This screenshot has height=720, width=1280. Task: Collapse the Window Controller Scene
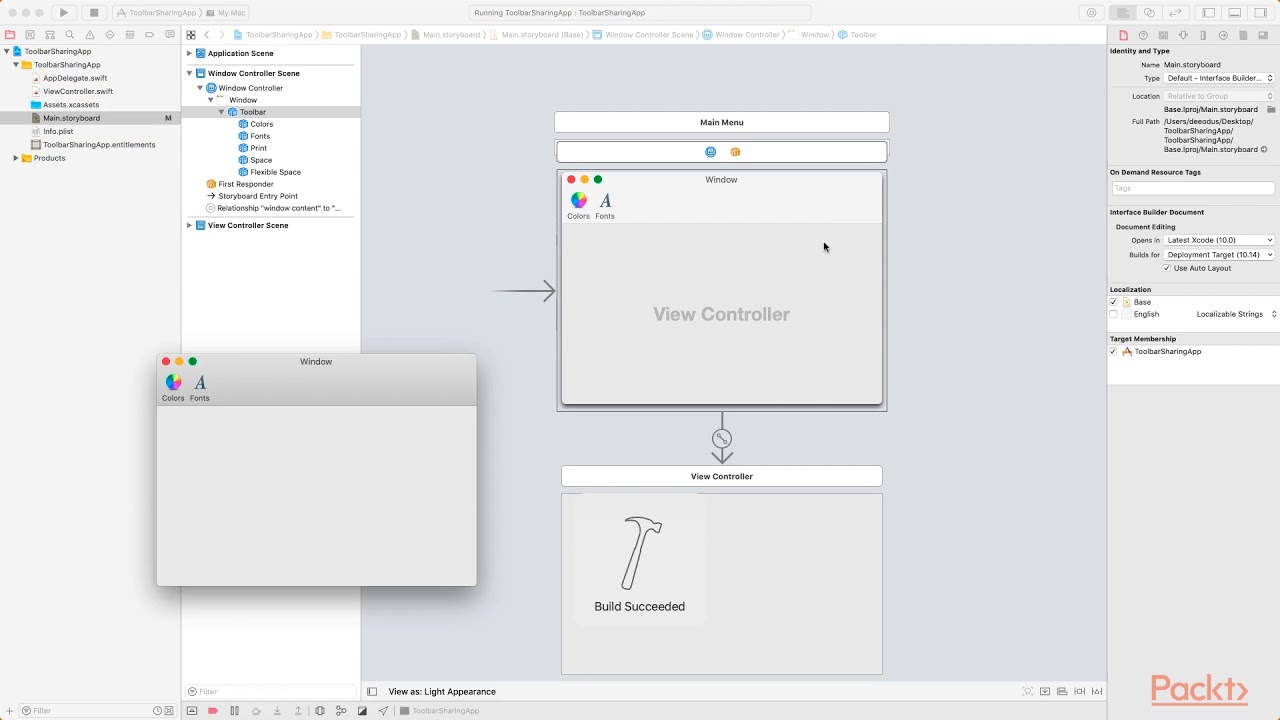click(x=189, y=73)
